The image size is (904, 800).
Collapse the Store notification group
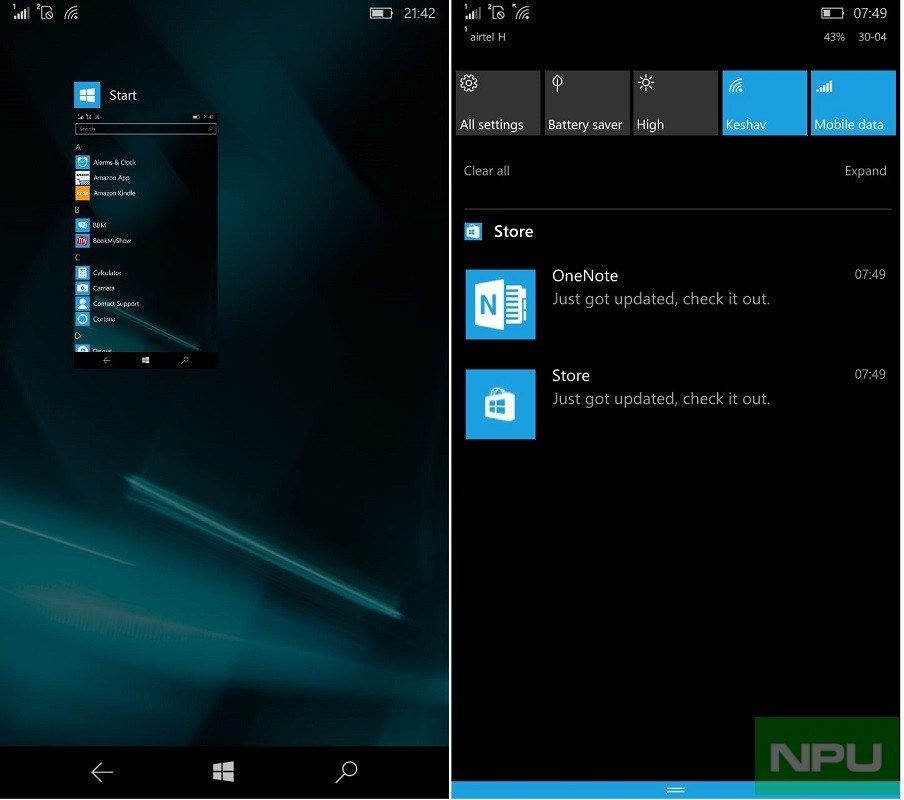[x=513, y=231]
